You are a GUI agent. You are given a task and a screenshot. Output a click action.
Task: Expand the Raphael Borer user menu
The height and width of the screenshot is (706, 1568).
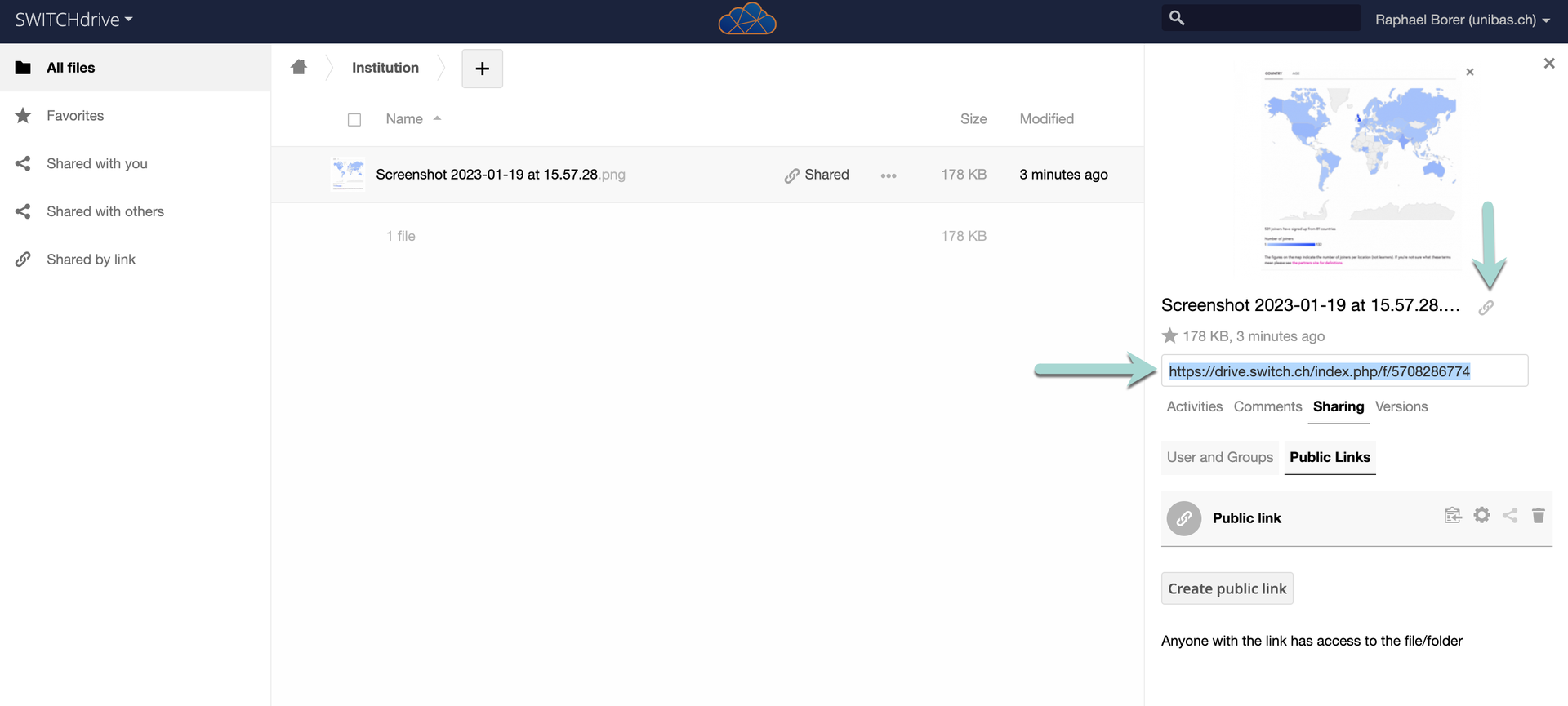(1462, 20)
